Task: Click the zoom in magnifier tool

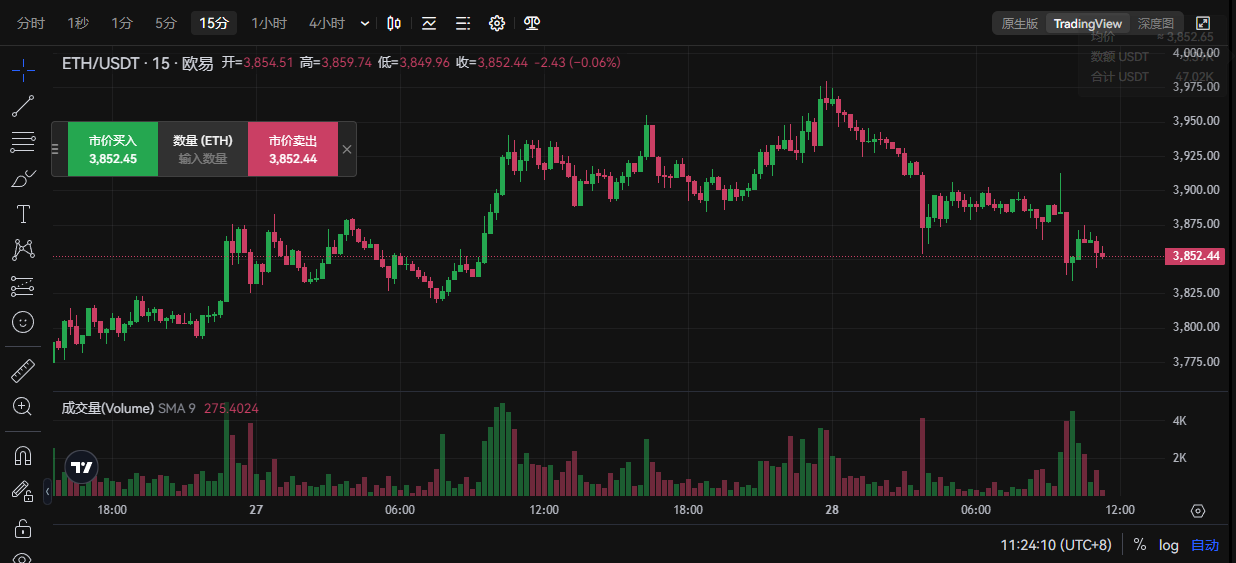Action: tap(23, 406)
